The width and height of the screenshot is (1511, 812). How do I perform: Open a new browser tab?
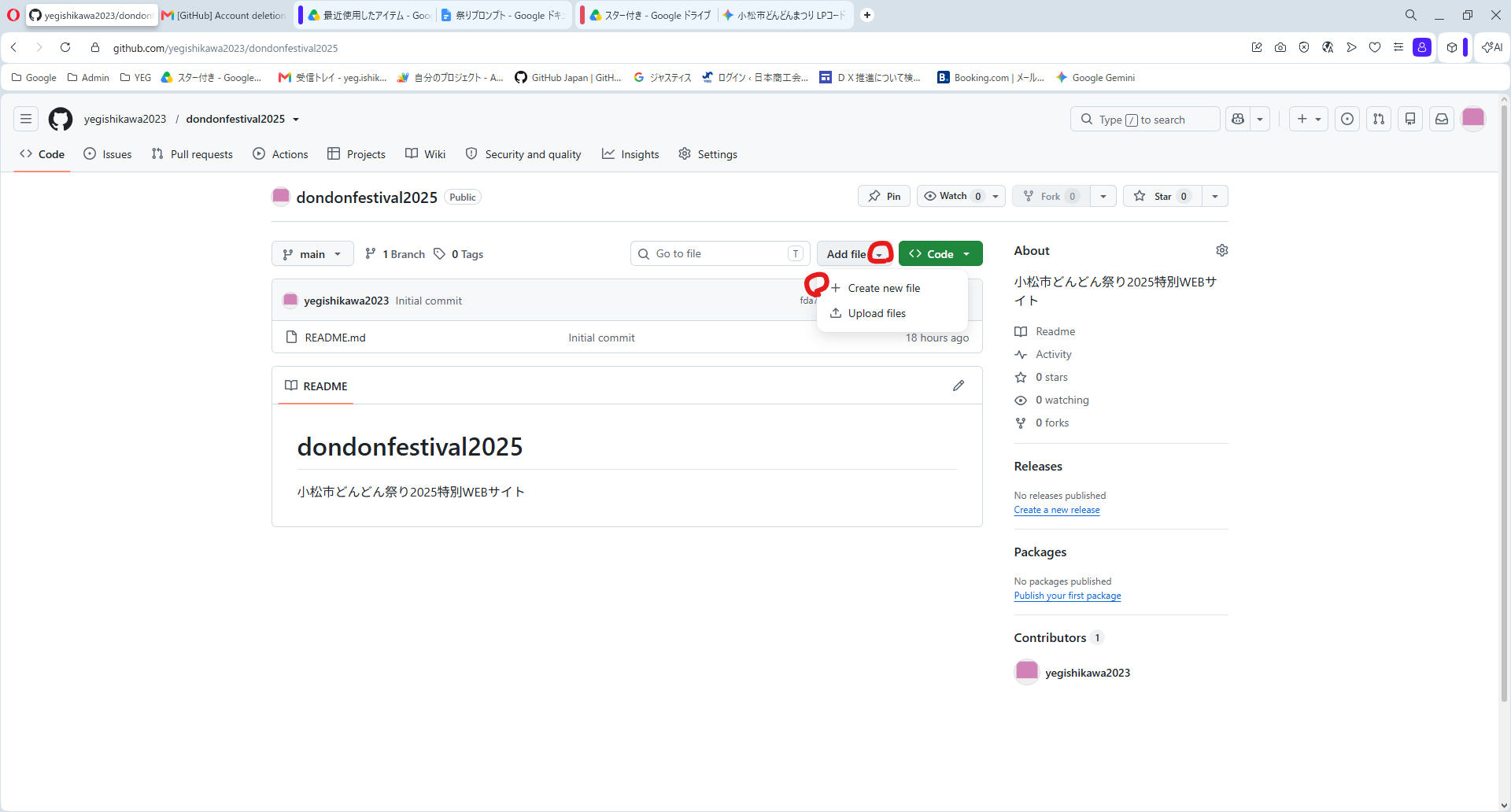[x=867, y=15]
